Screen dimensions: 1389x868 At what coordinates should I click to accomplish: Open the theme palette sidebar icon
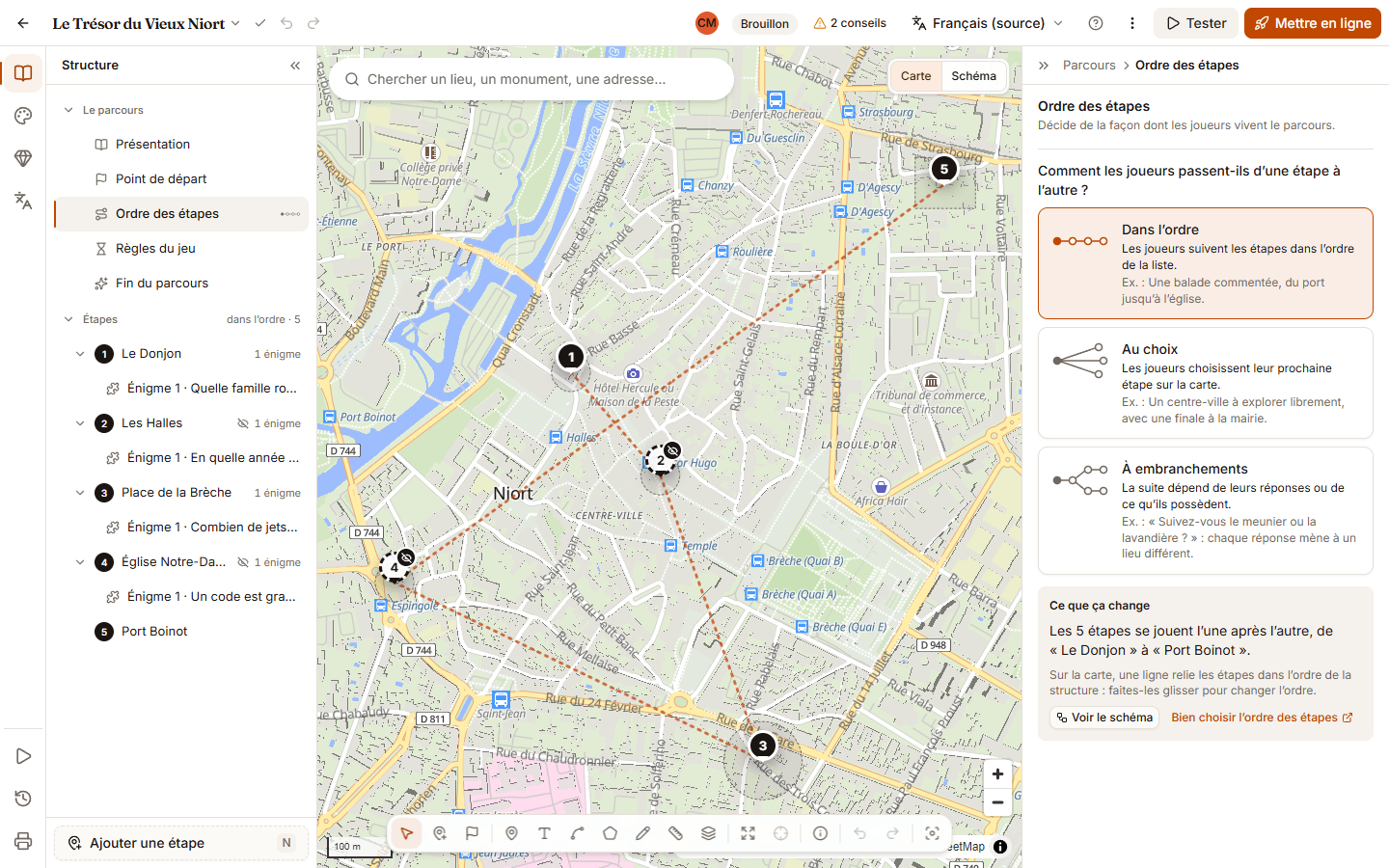coord(23,116)
